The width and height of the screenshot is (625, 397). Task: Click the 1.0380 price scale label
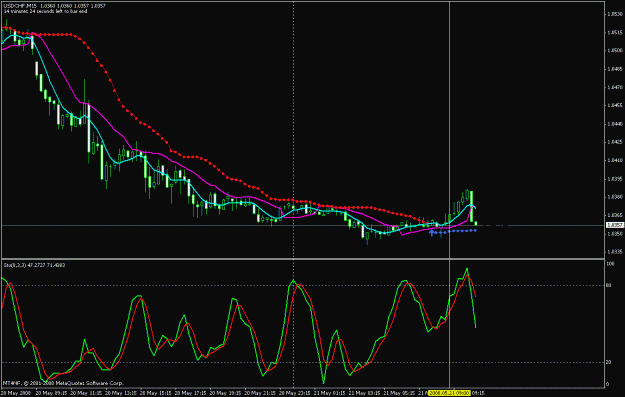[x=615, y=197]
